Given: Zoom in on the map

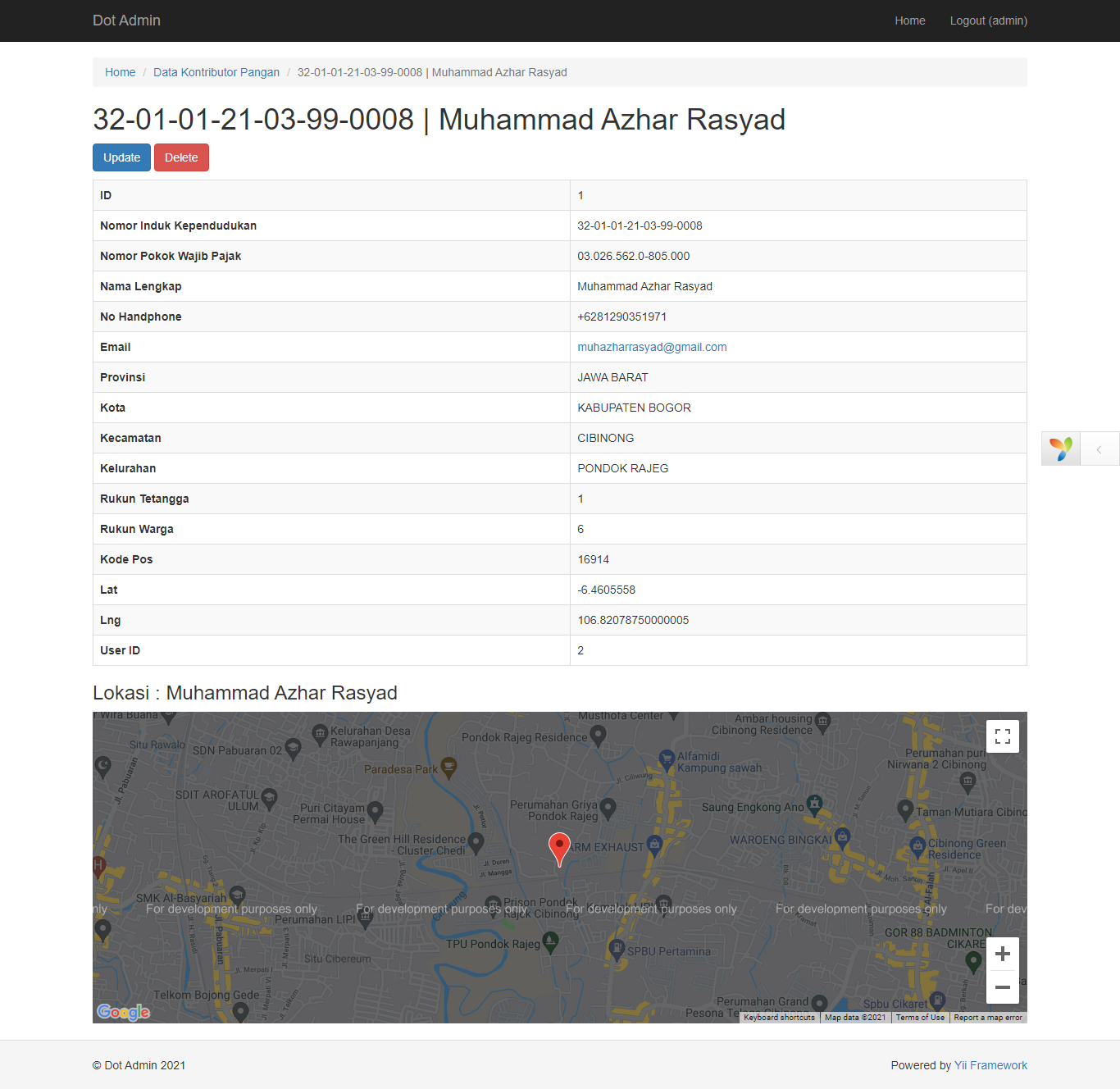Looking at the screenshot, I should point(1003,954).
